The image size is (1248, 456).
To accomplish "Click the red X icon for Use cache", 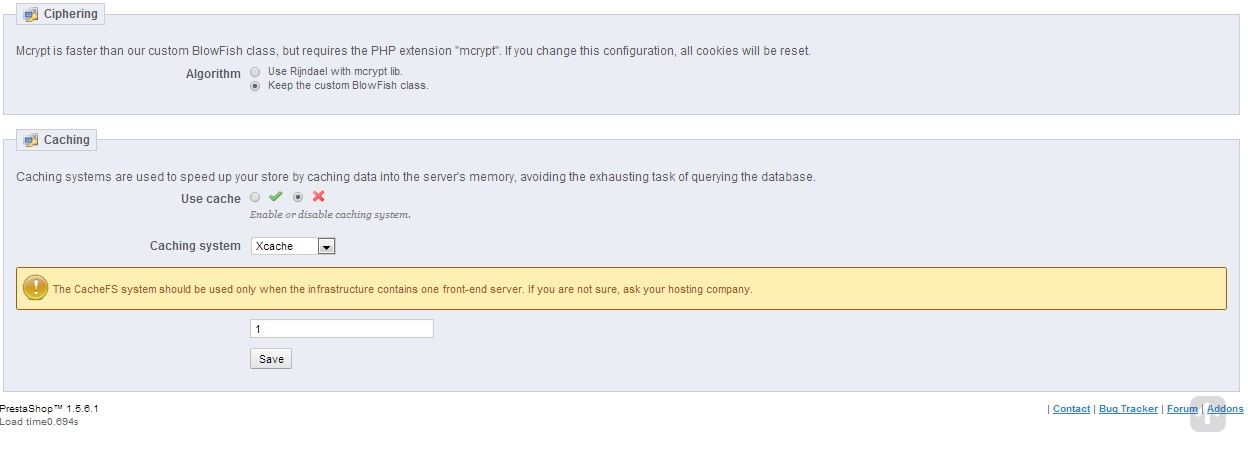I will click(318, 197).
